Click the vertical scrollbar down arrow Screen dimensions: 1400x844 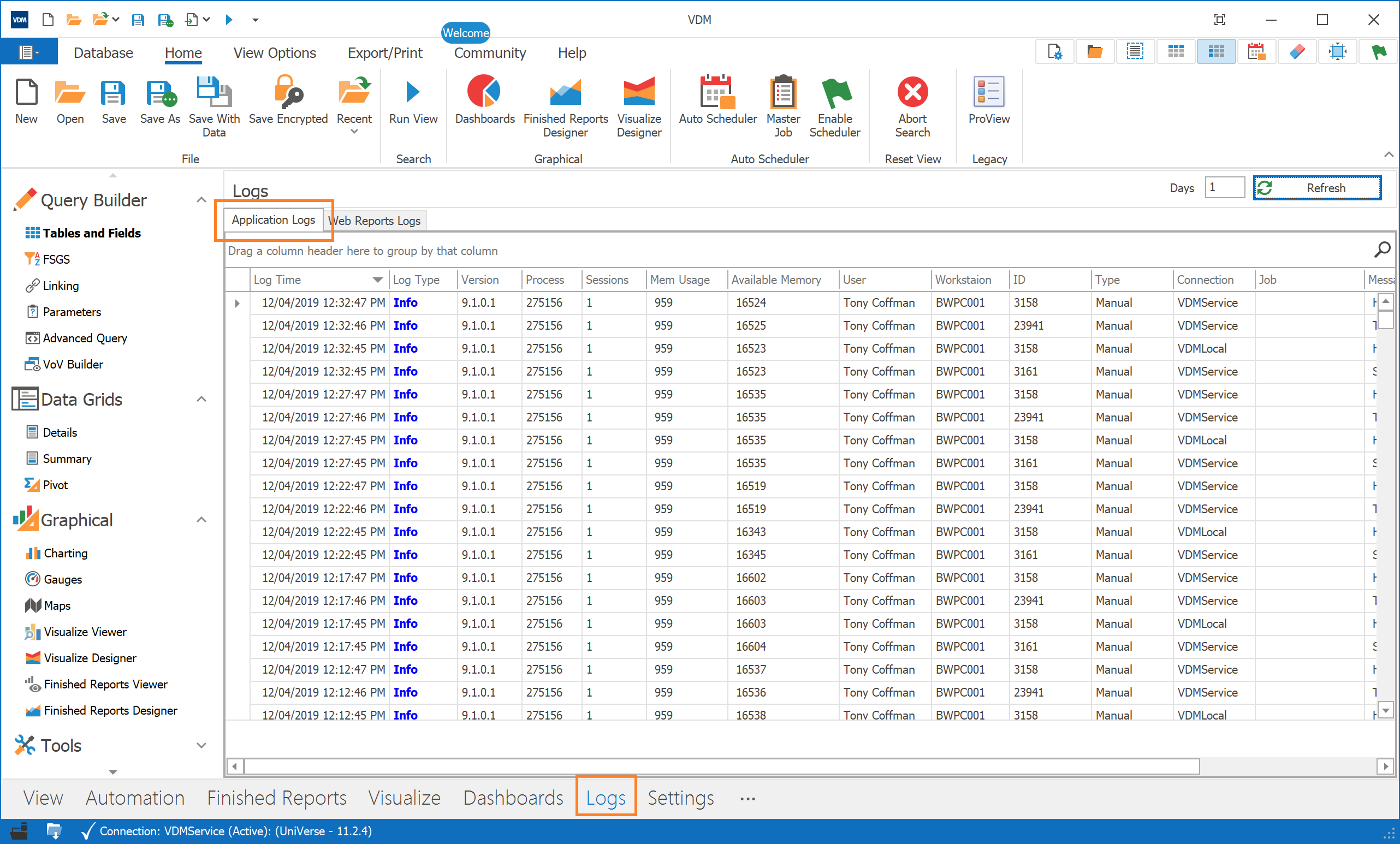pos(1385,710)
